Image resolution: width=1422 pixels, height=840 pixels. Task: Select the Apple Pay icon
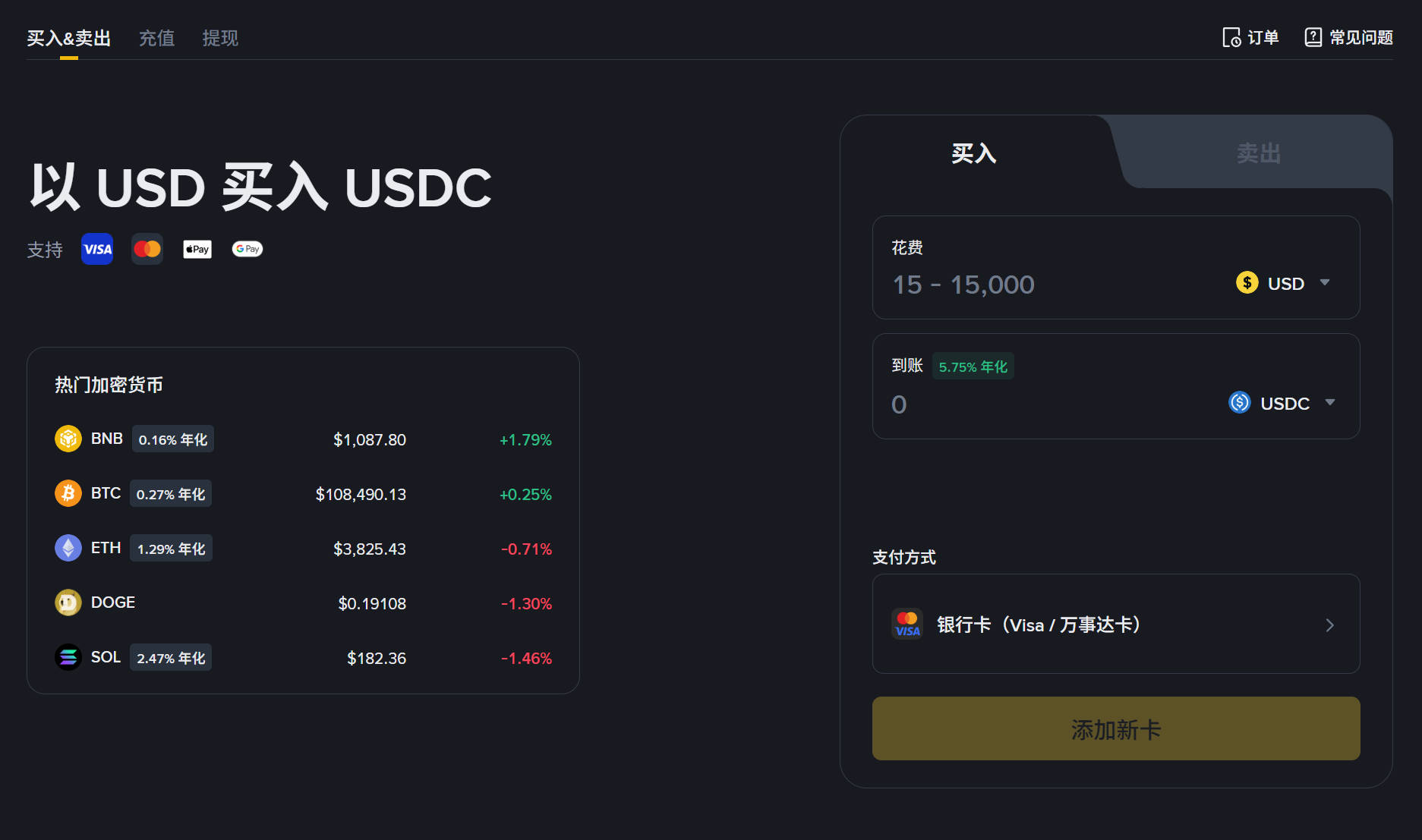(x=197, y=249)
